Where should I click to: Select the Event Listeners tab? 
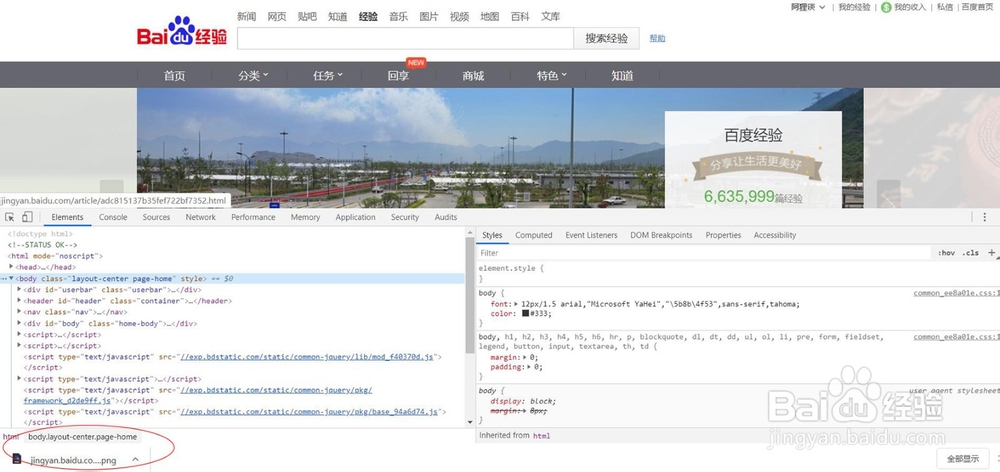pyautogui.click(x=591, y=235)
